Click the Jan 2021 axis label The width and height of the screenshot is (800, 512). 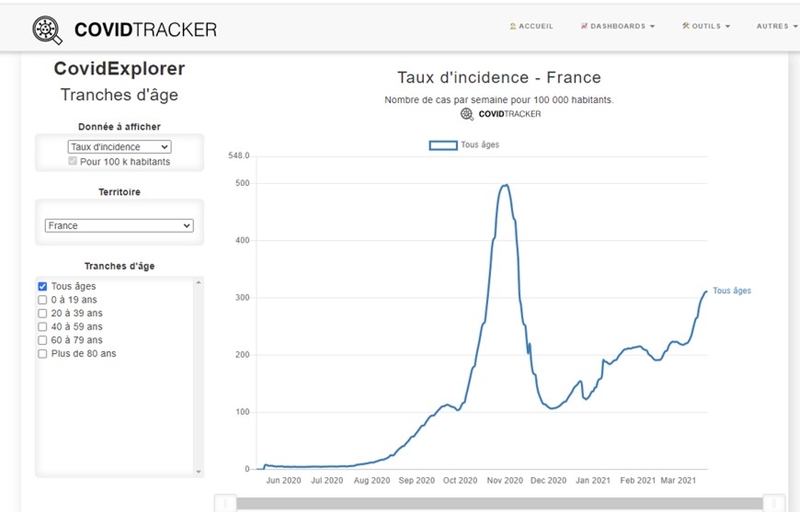coord(593,480)
